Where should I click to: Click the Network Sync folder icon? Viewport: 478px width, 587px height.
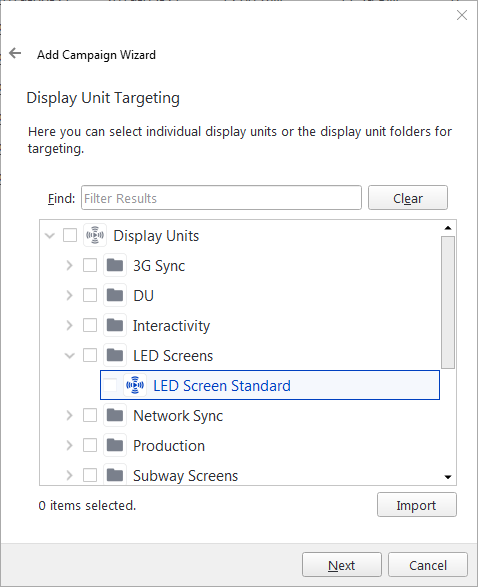(115, 415)
